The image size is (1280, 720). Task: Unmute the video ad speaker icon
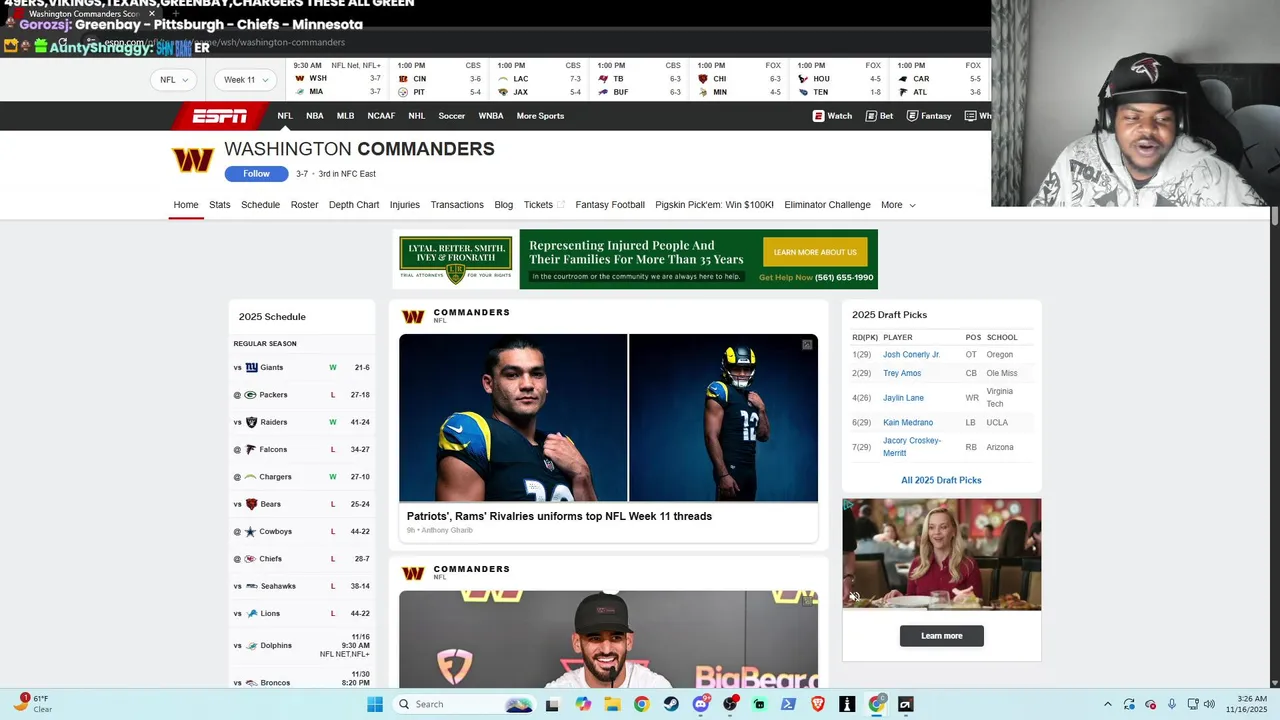(x=854, y=597)
